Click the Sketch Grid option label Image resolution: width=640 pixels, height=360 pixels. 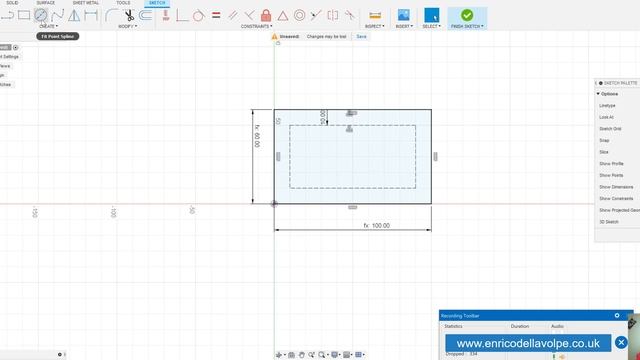tap(610, 129)
